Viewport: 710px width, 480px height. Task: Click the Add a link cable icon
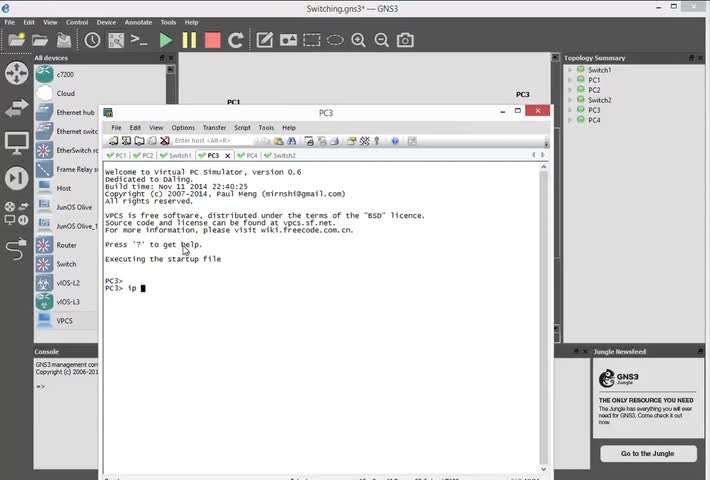click(17, 249)
